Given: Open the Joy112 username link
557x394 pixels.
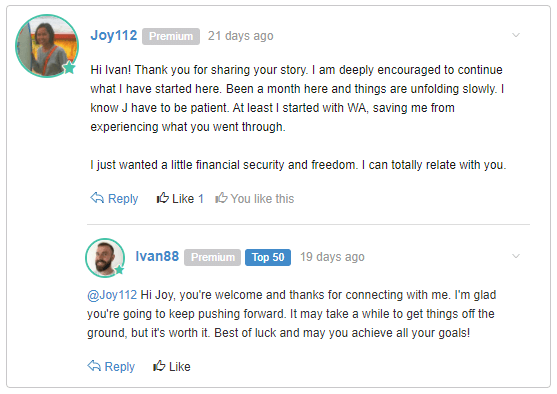Looking at the screenshot, I should pyautogui.click(x=114, y=36).
